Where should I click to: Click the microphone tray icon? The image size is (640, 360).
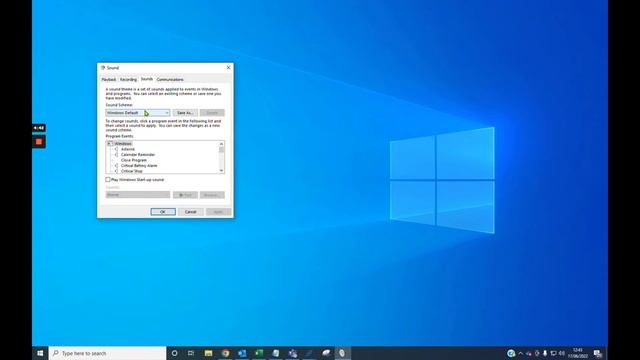pyautogui.click(x=544, y=353)
